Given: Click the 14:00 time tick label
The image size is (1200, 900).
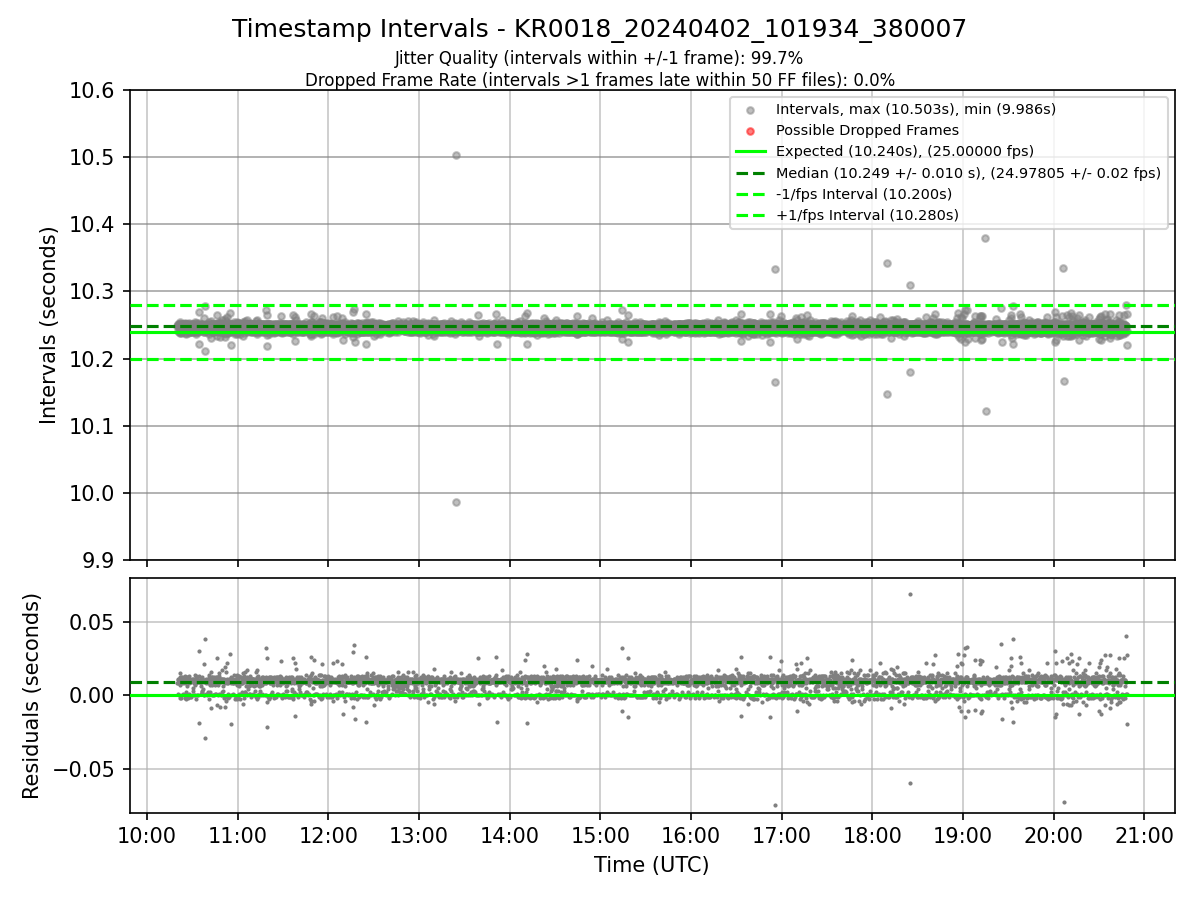Looking at the screenshot, I should pos(510,837).
